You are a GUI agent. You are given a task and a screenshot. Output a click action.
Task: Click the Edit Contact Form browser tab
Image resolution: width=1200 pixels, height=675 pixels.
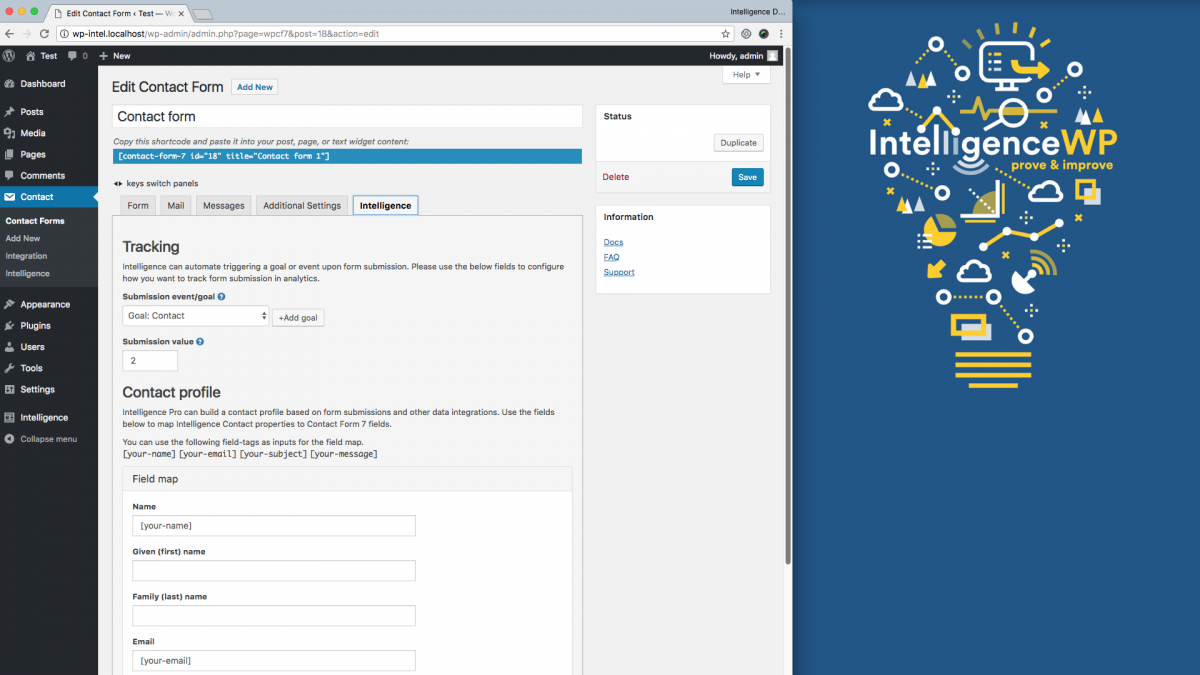click(118, 14)
